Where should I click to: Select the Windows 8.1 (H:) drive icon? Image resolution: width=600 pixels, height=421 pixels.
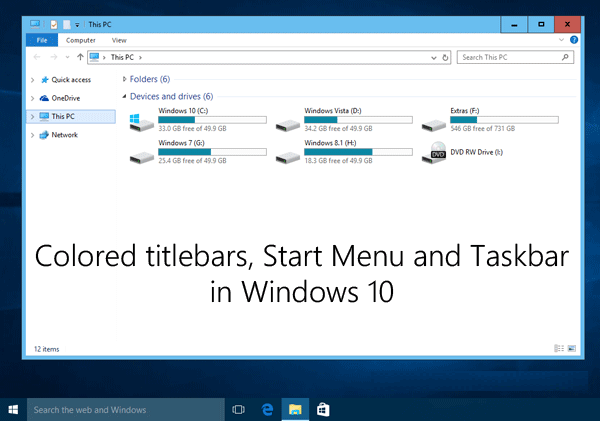(x=288, y=157)
